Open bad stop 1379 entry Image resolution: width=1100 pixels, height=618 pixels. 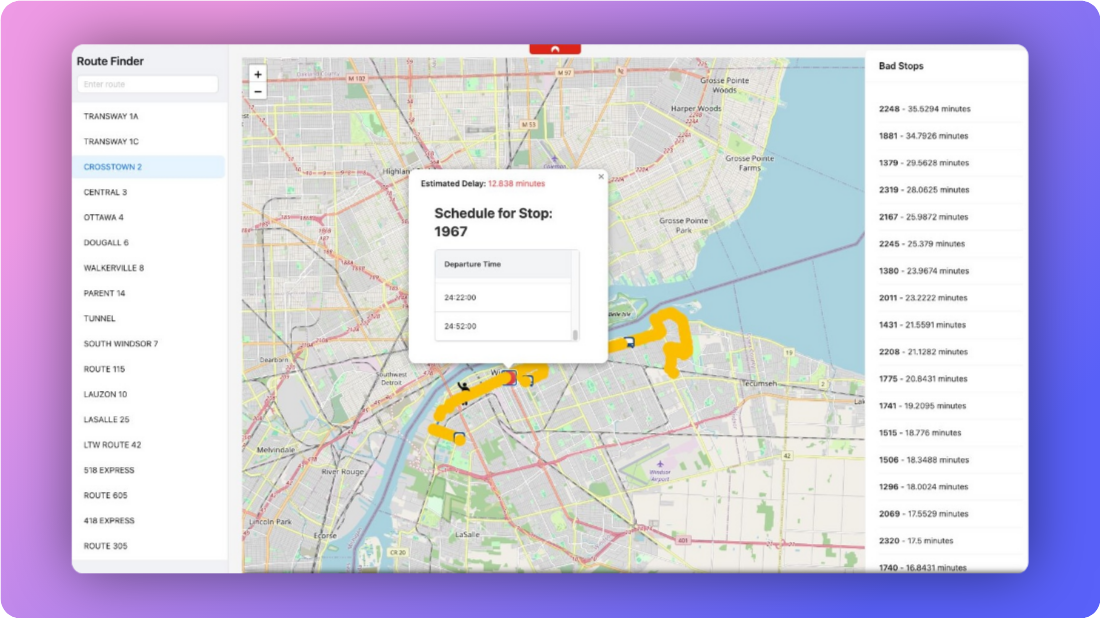click(924, 163)
